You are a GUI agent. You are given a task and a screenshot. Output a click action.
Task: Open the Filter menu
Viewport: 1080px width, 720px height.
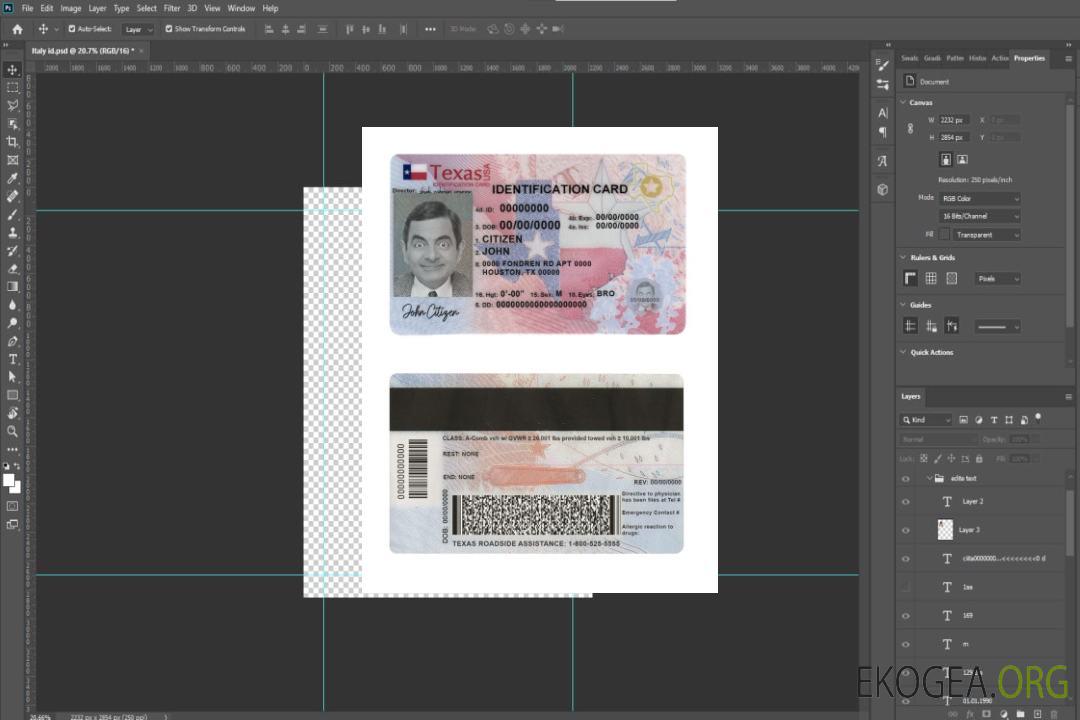(x=172, y=8)
